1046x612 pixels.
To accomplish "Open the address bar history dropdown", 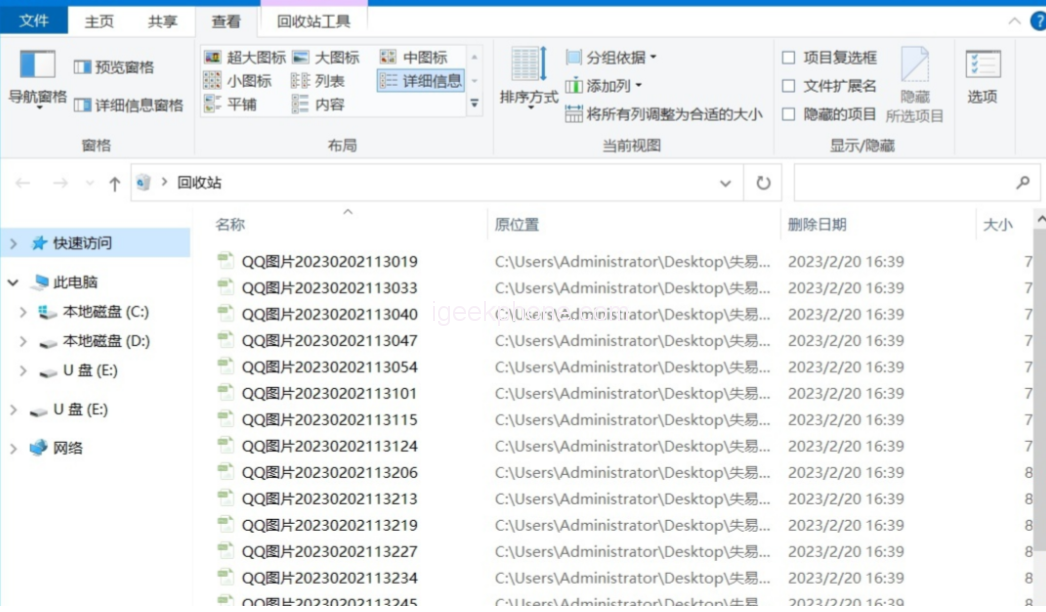I will tap(726, 183).
